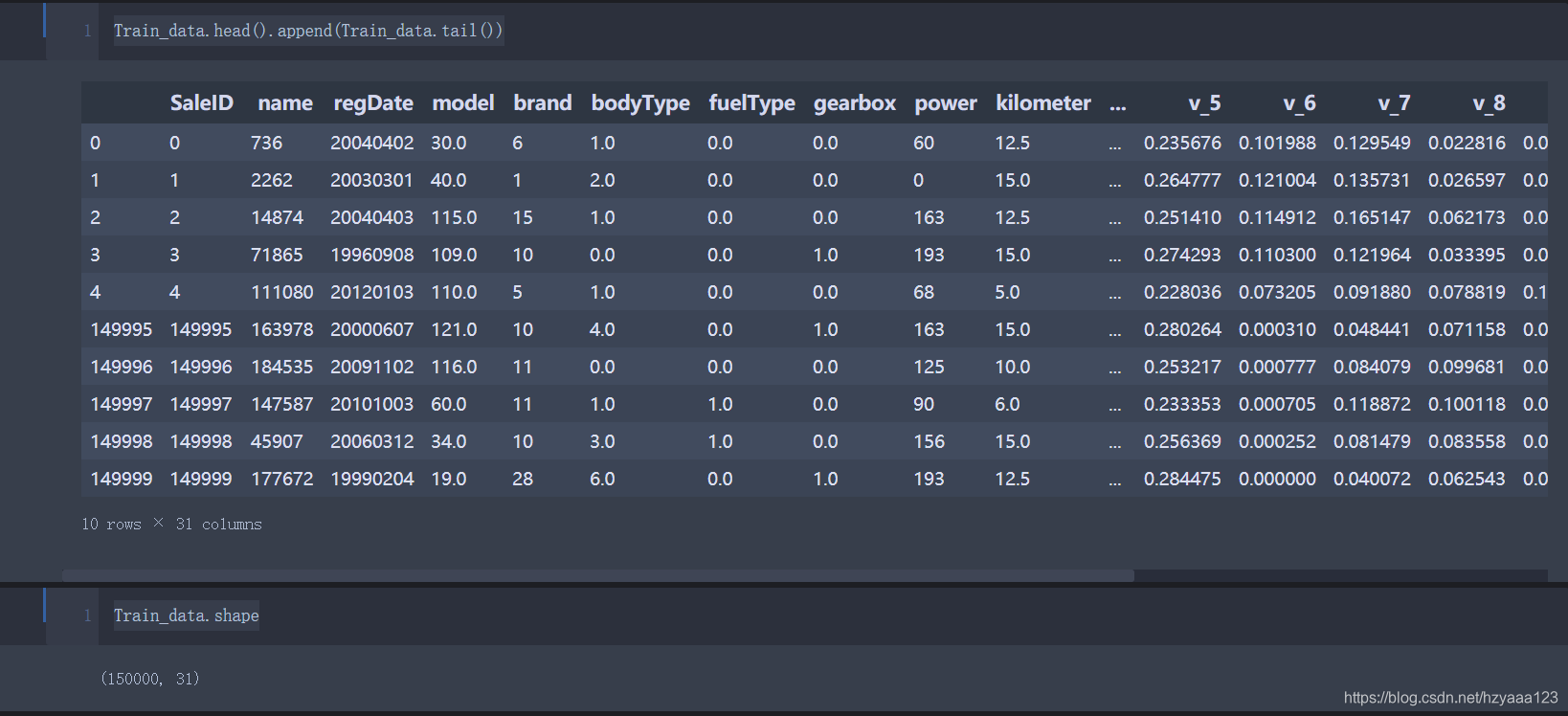The height and width of the screenshot is (716, 1568).
Task: Click the row index 149995
Action: click(122, 329)
